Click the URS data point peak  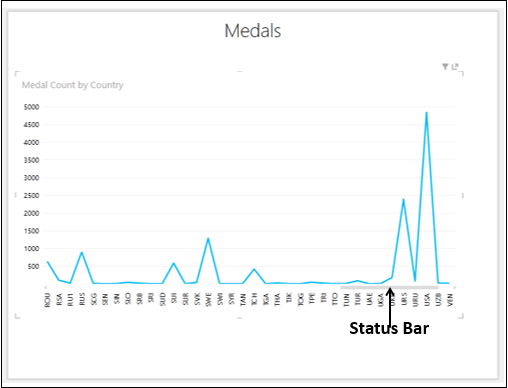403,200
